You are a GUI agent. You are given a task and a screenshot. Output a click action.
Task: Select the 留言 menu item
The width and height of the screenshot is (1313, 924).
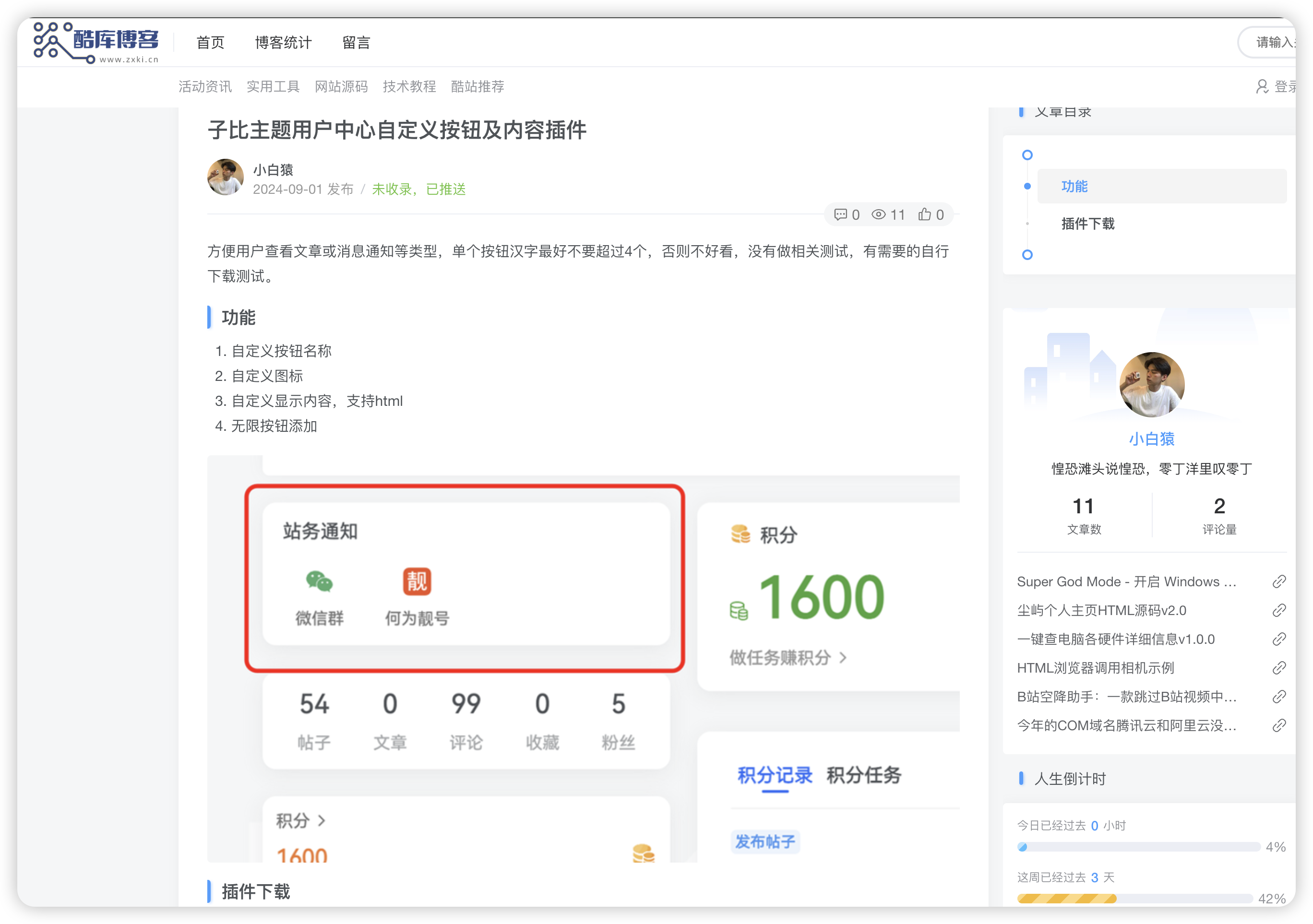356,42
